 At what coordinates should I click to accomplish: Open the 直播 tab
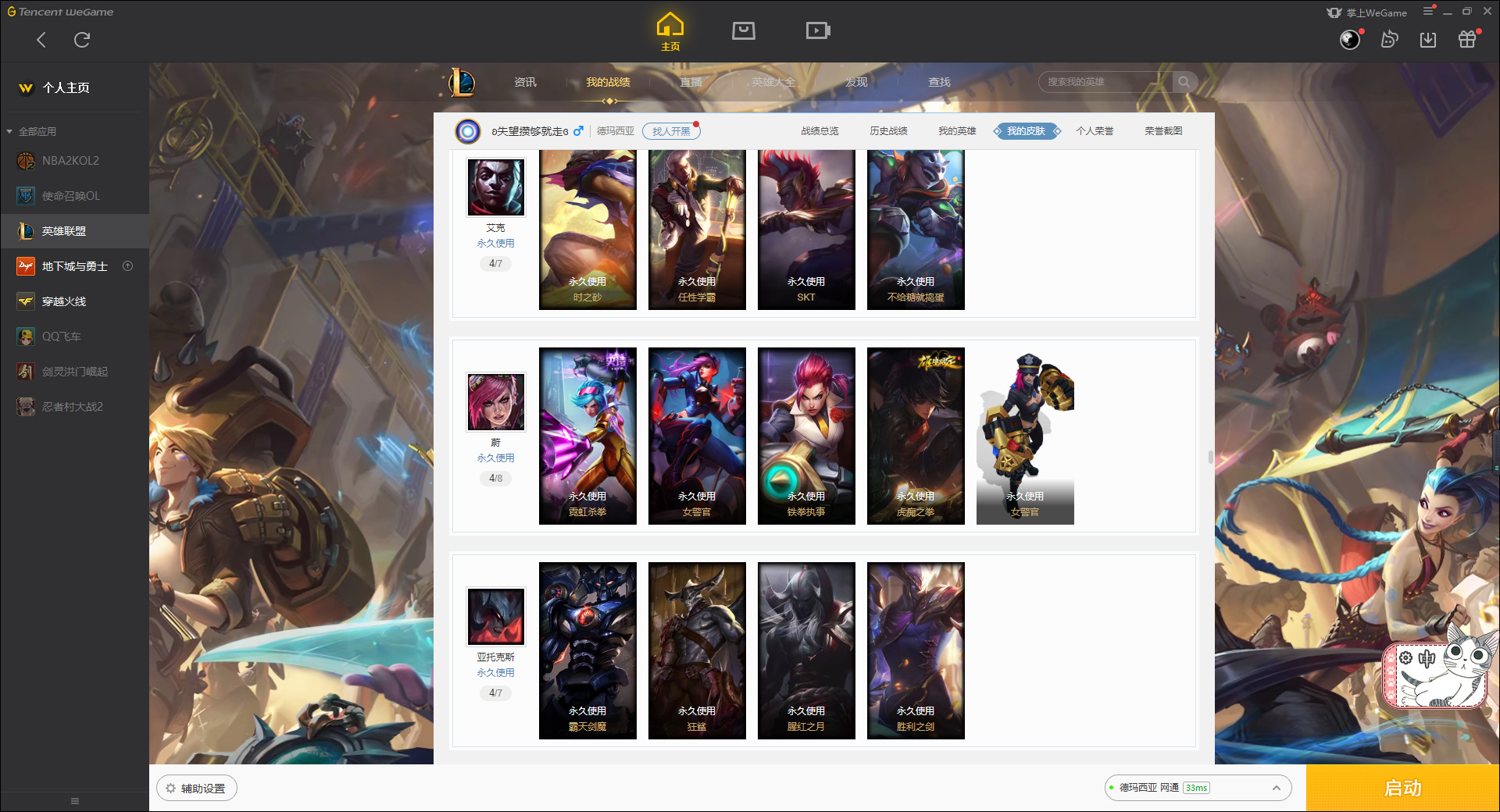[x=691, y=82]
